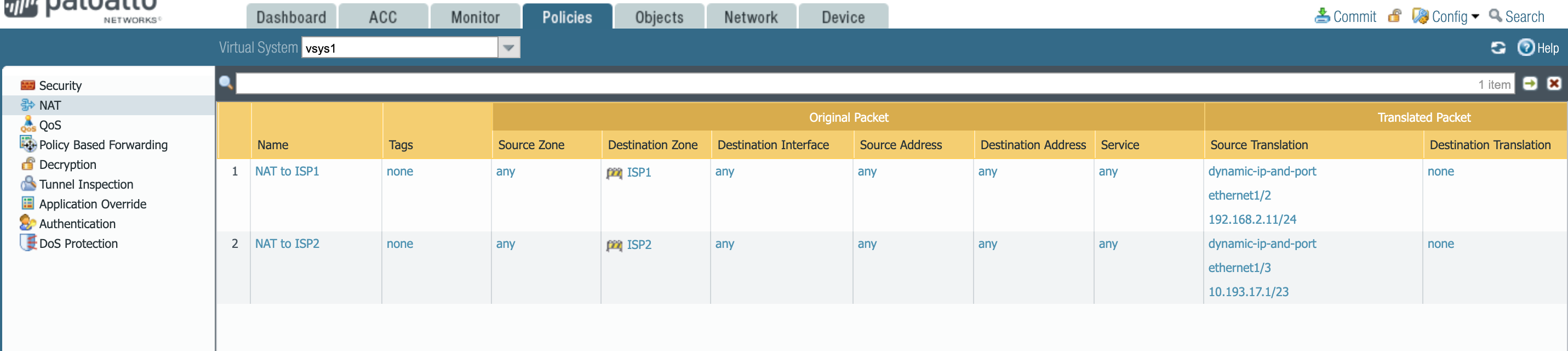Click the Commit link
Viewport: 1568px width, 351px height.
click(x=1354, y=16)
